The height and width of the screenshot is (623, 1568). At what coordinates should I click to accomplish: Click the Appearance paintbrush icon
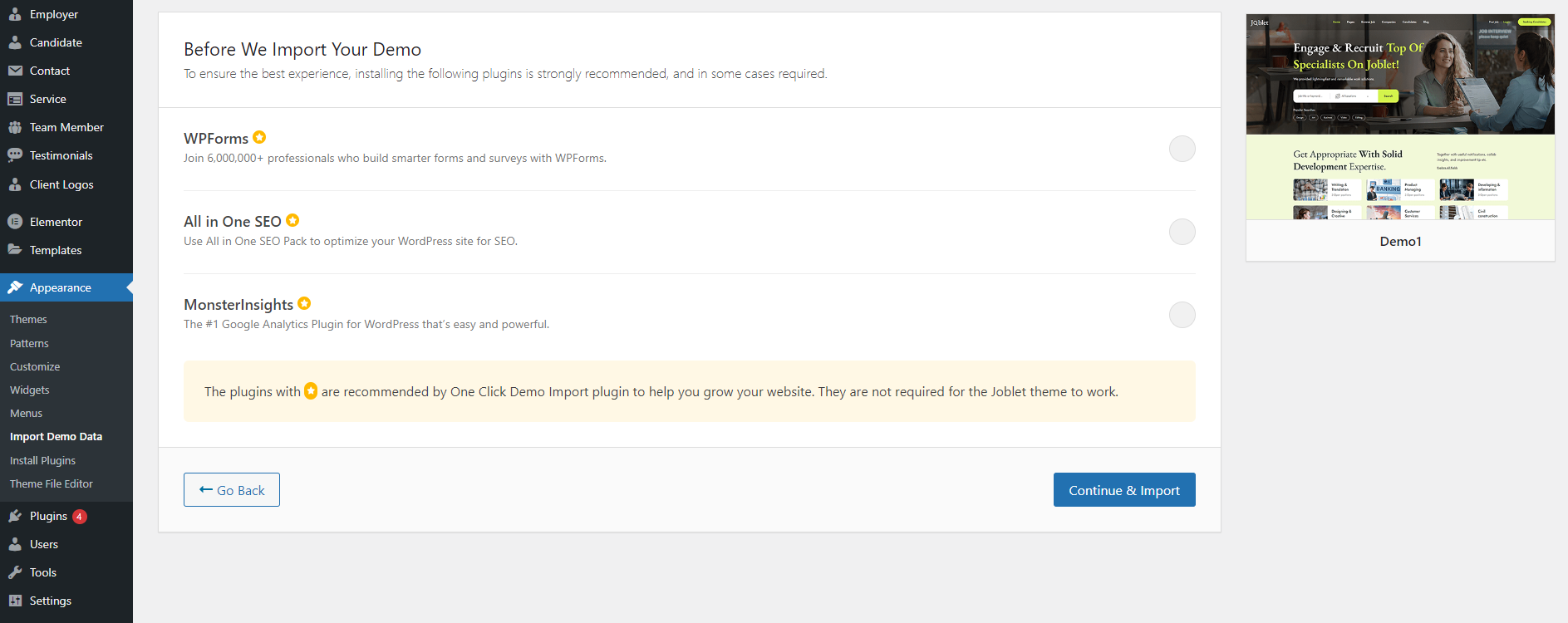coord(15,287)
